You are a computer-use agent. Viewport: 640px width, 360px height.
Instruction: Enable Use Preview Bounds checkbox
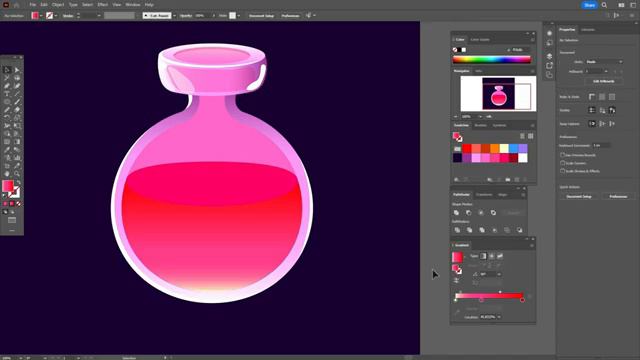pyautogui.click(x=562, y=155)
